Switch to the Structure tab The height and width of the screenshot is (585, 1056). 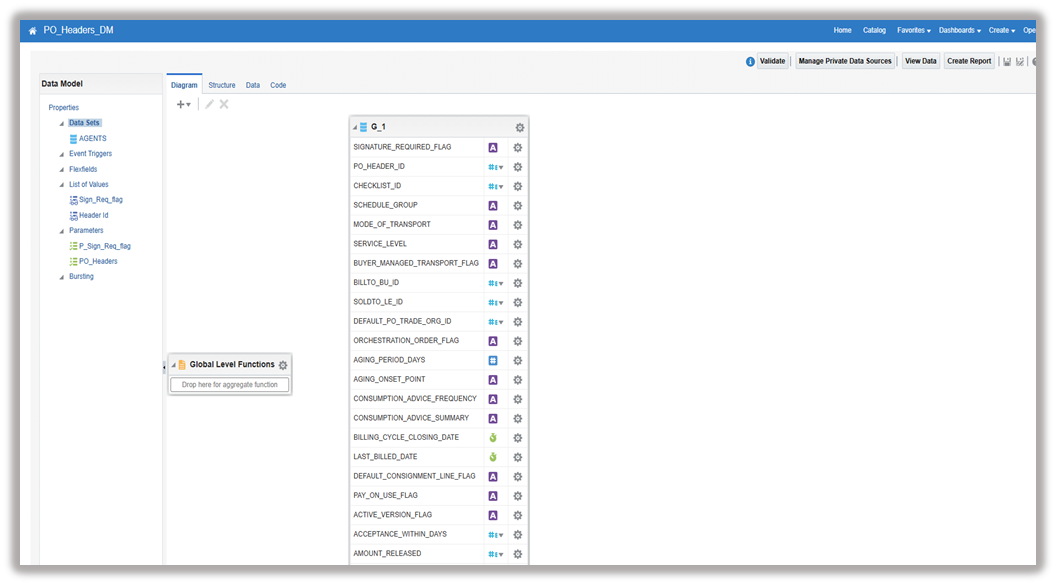(222, 84)
